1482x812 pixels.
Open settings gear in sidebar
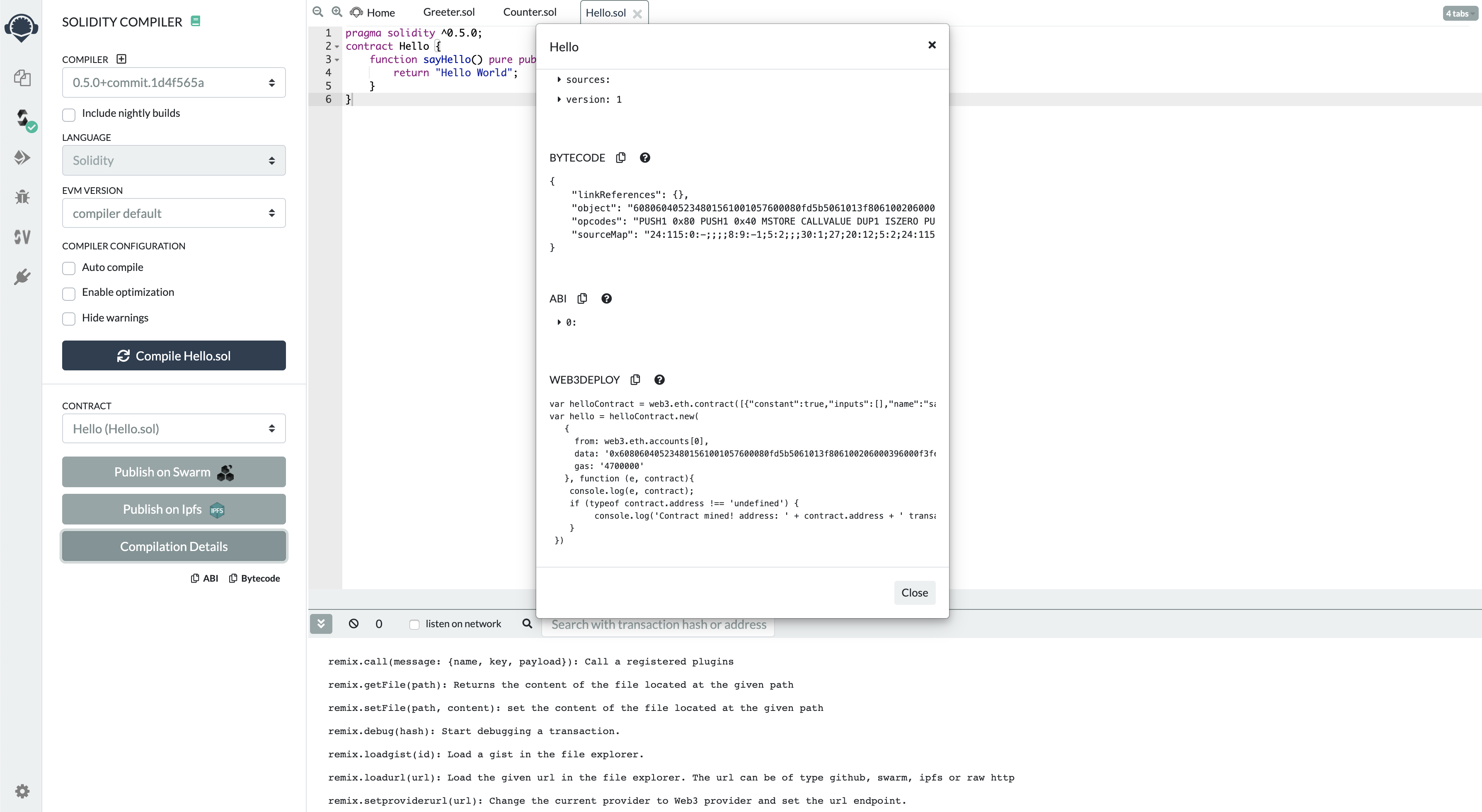tap(22, 791)
